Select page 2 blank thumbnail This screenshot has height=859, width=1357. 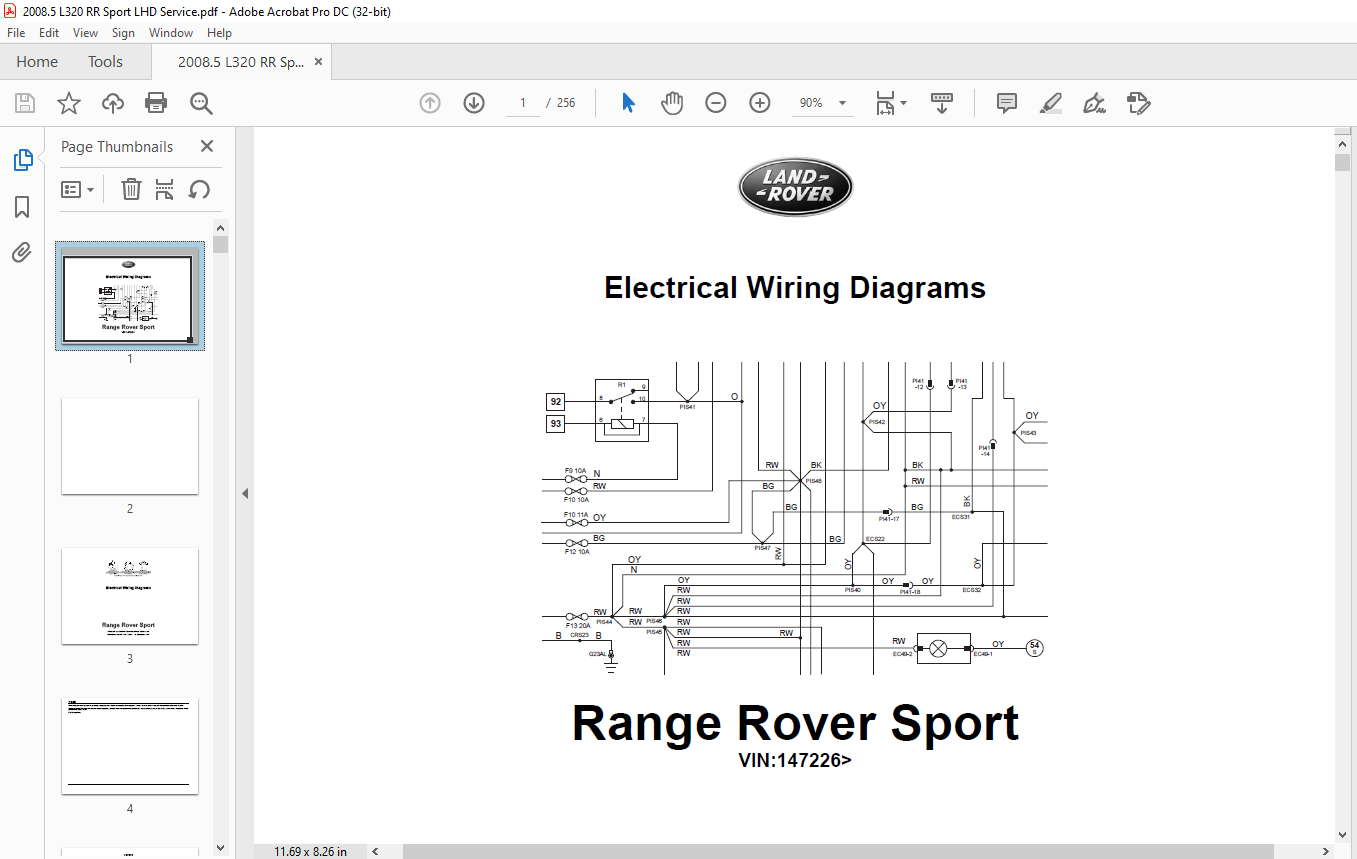point(130,446)
